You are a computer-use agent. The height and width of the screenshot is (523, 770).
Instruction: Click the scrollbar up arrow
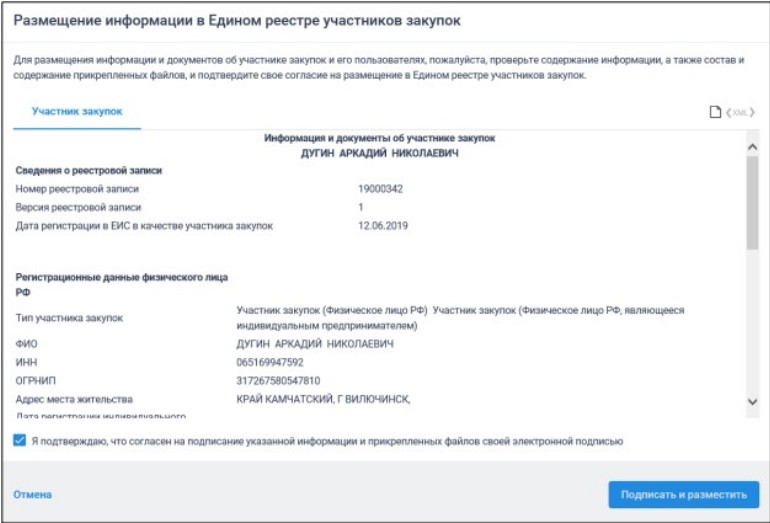(x=753, y=146)
